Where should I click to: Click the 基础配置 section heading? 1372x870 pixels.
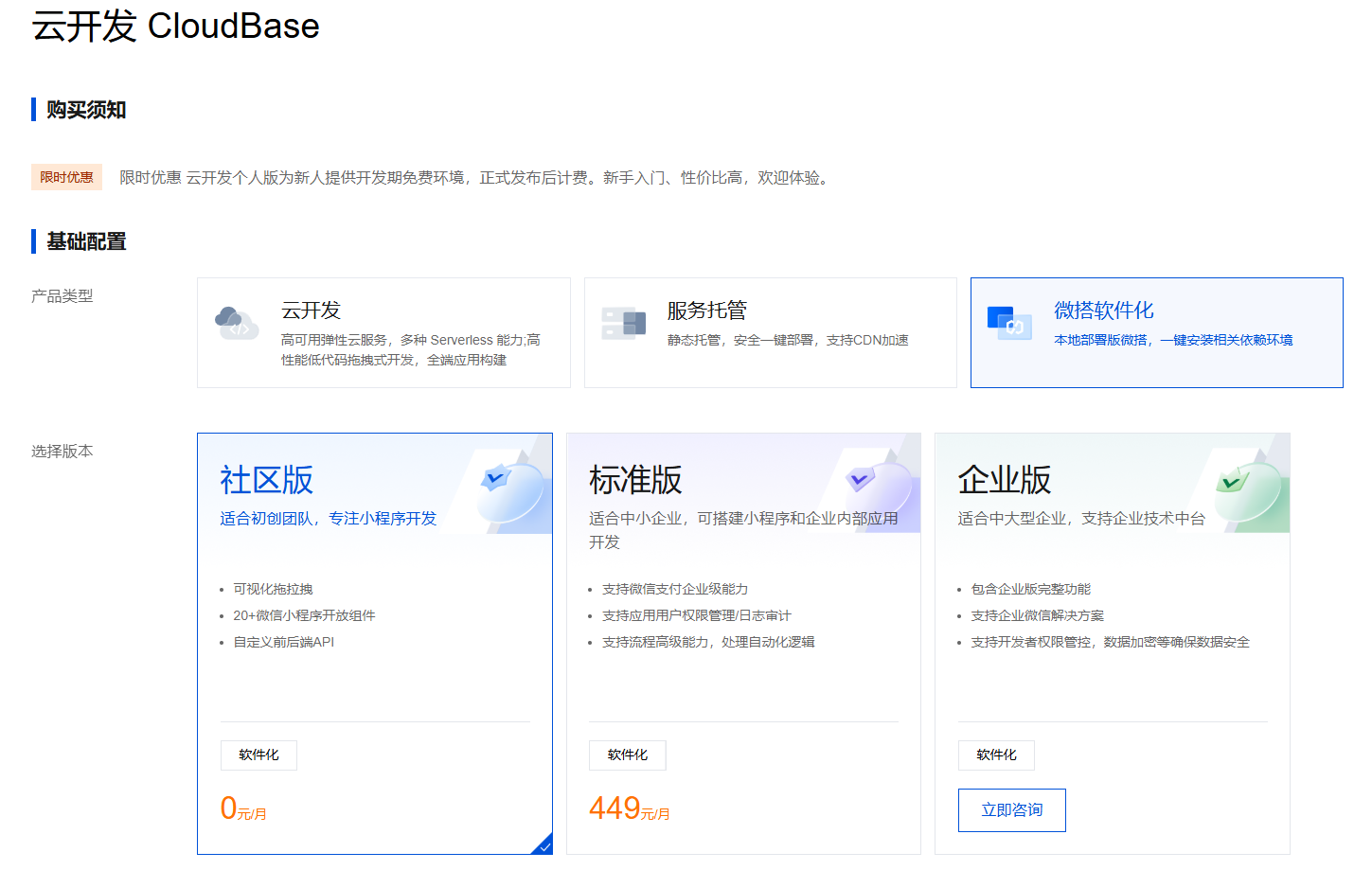coord(86,241)
